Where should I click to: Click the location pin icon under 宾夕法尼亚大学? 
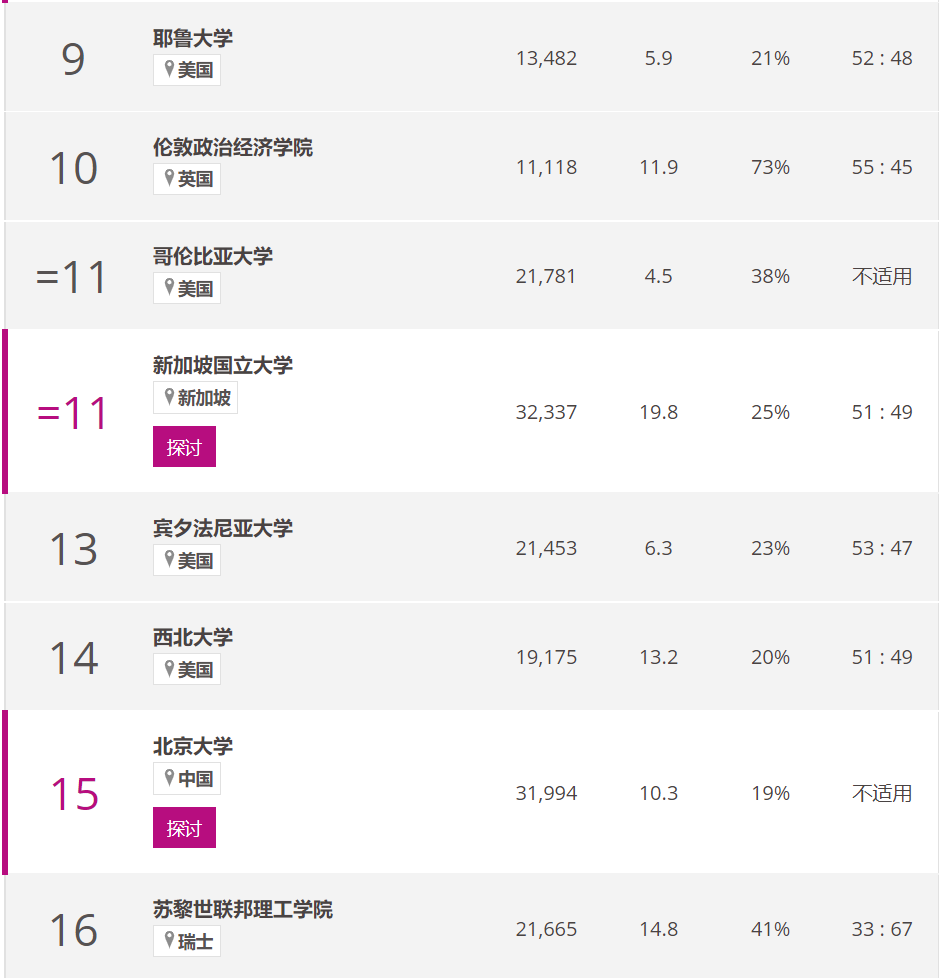(169, 559)
